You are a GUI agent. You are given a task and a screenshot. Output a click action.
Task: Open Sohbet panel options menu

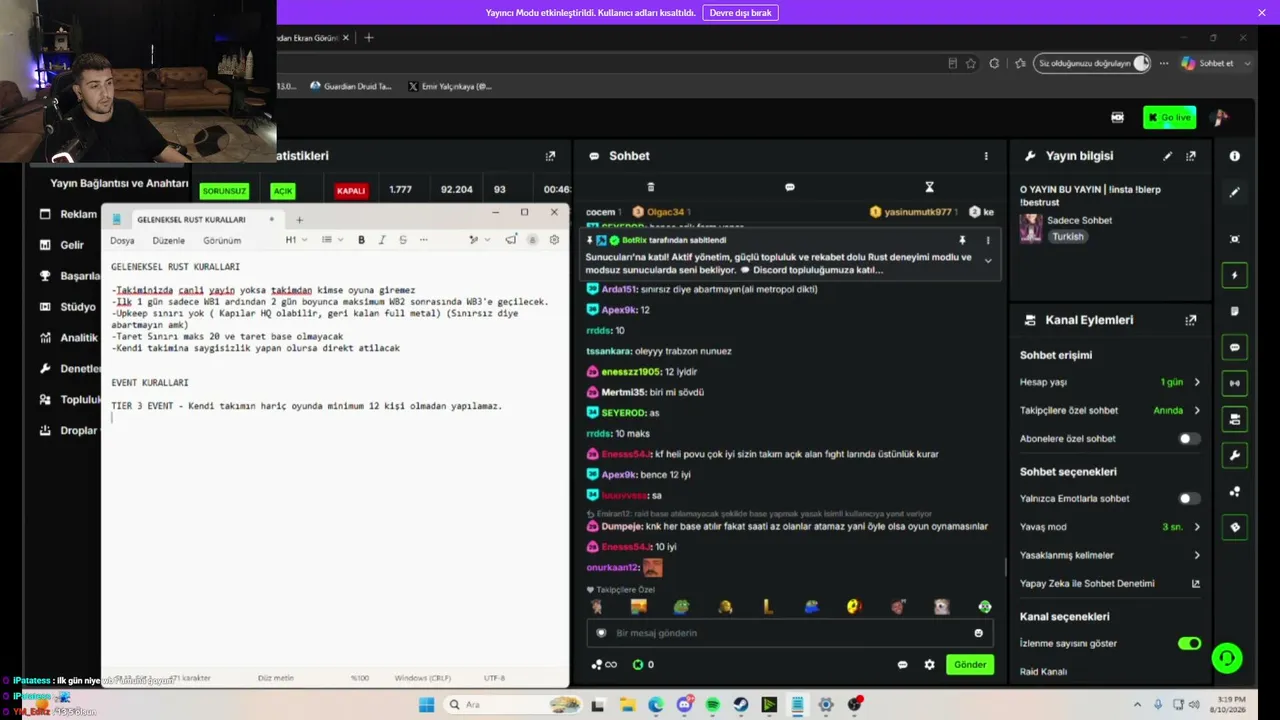point(986,156)
